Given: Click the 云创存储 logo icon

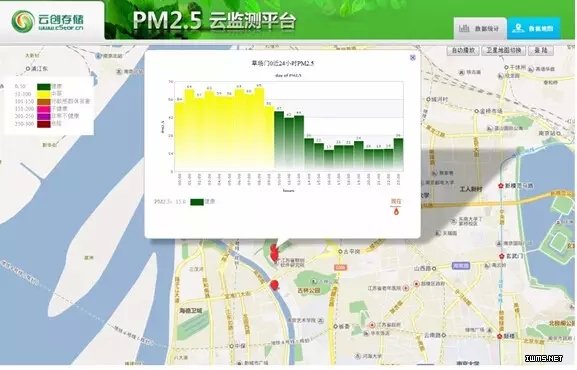Looking at the screenshot, I should coord(23,21).
